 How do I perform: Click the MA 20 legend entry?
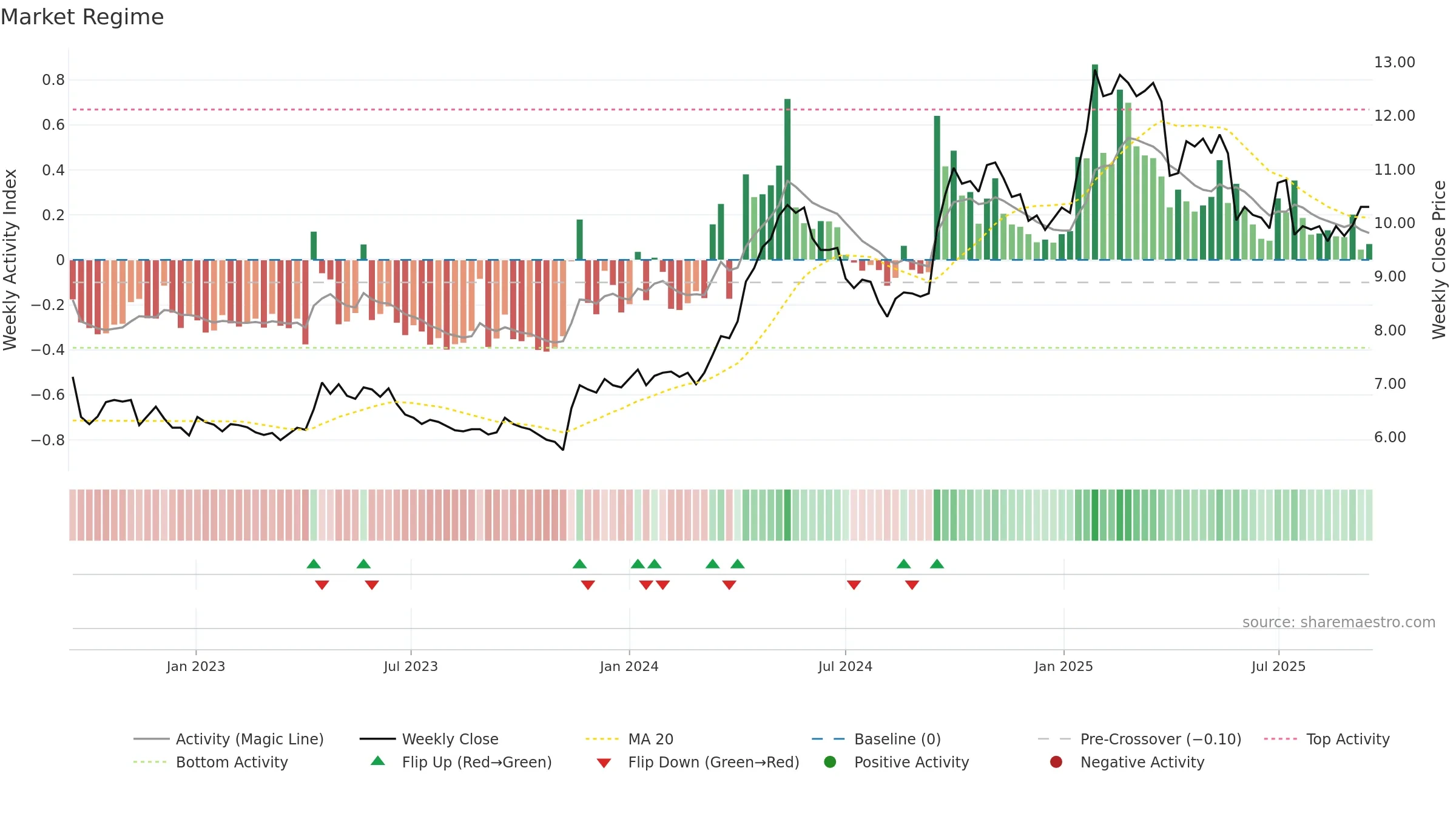(x=630, y=739)
